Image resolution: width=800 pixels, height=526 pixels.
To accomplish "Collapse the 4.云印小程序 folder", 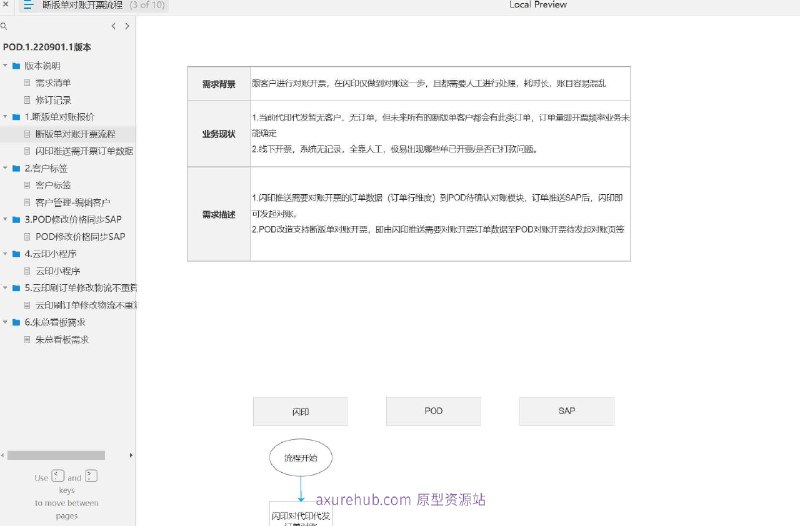I will pyautogui.click(x=5, y=254).
